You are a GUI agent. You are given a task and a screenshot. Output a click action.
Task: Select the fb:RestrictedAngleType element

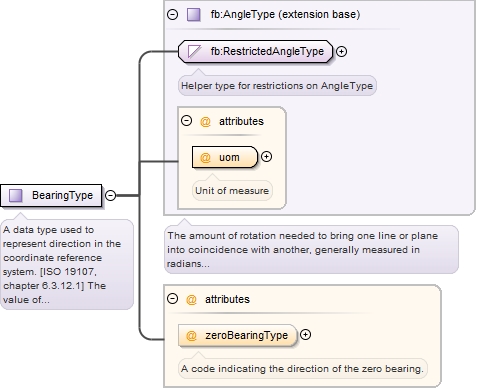coord(256,52)
